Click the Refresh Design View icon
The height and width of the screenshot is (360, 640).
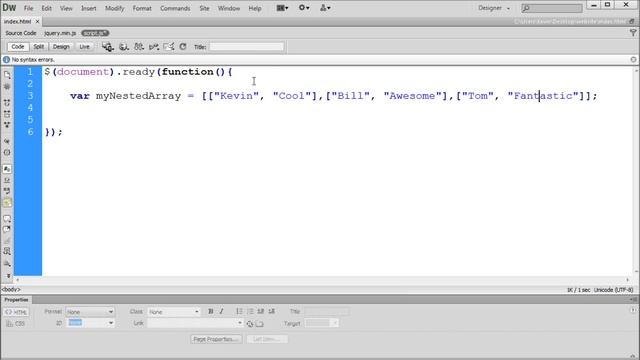(183, 47)
